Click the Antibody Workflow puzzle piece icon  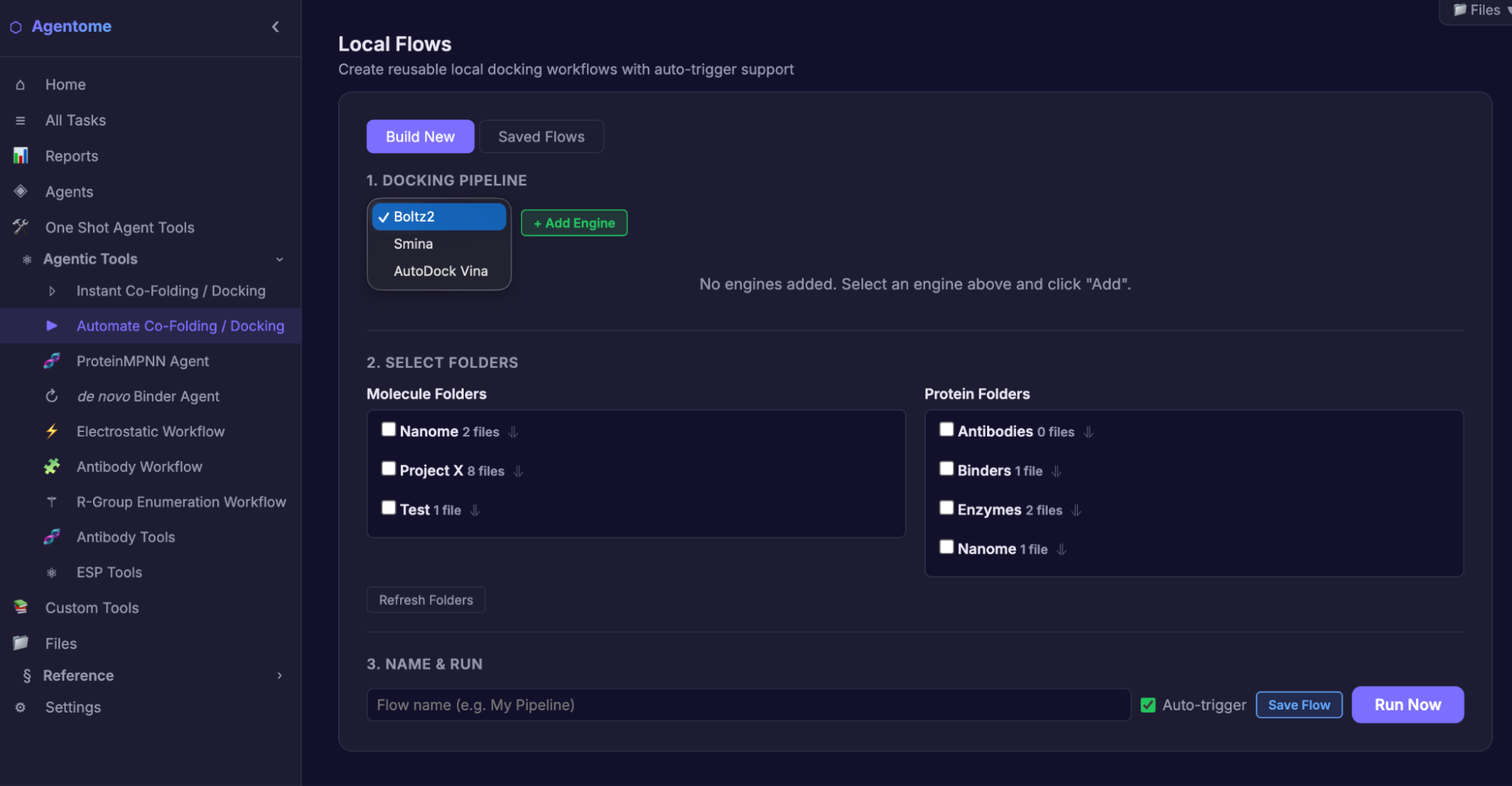pos(51,467)
